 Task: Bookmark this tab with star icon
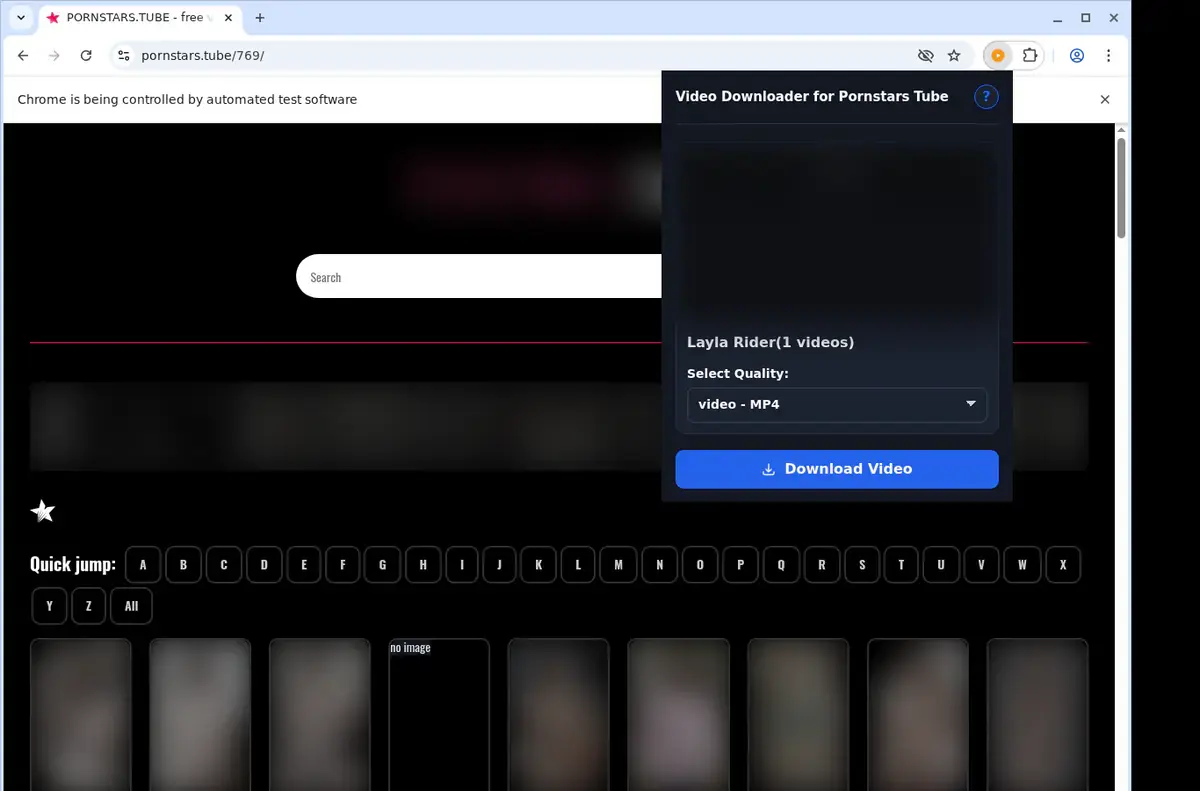click(x=954, y=56)
